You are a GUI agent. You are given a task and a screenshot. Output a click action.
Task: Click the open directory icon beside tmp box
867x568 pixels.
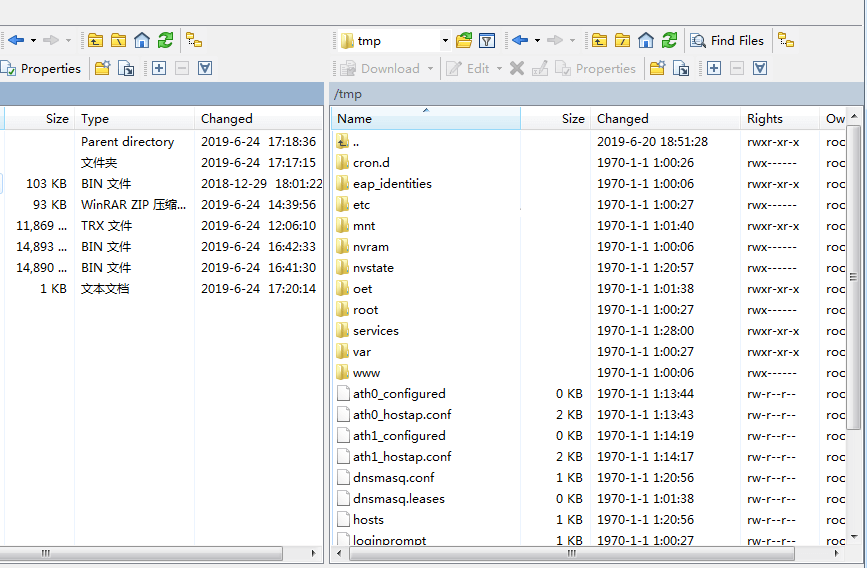[464, 41]
